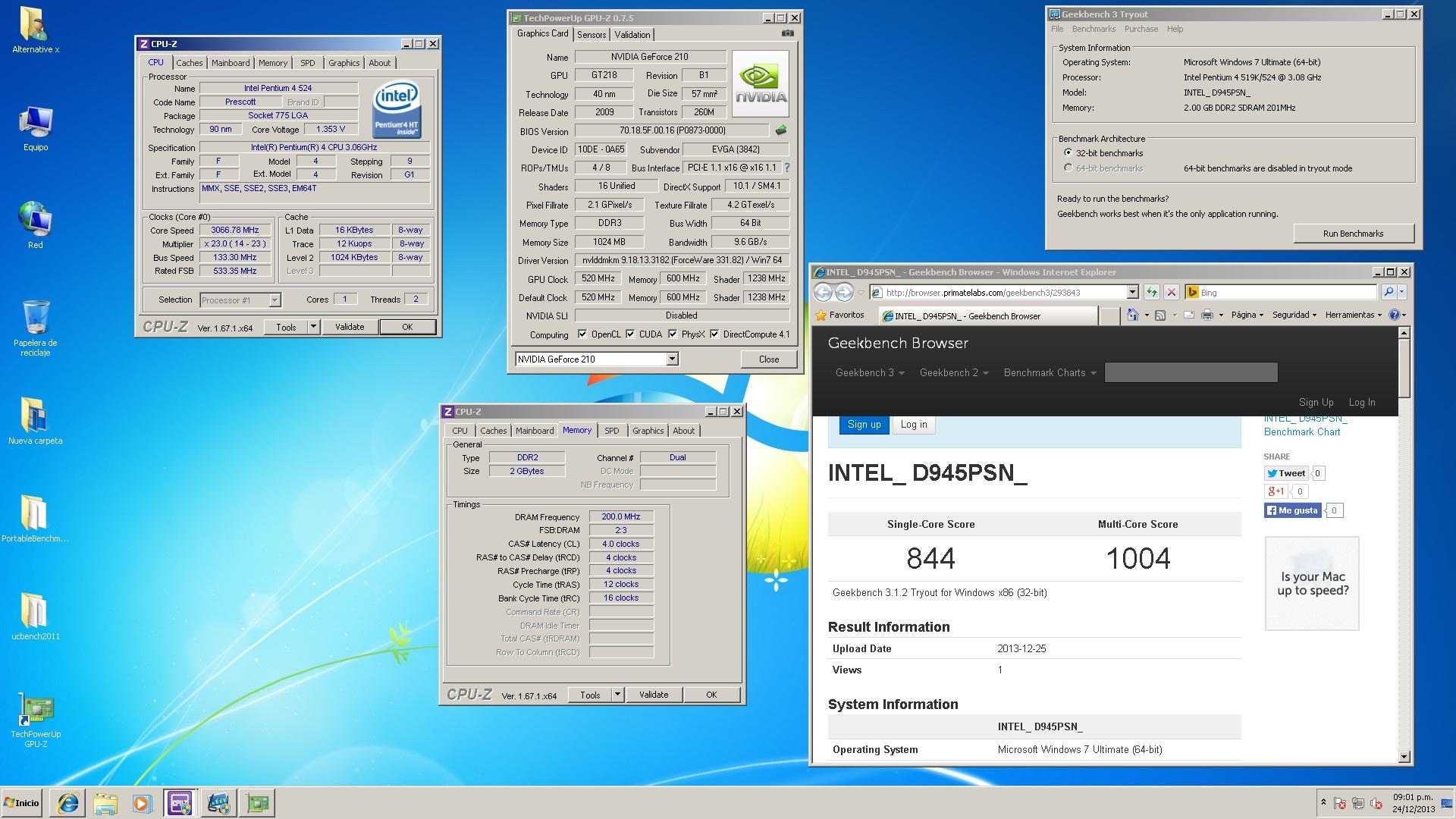Select Equipo desktop icon
The width and height of the screenshot is (1456, 819).
(36, 127)
